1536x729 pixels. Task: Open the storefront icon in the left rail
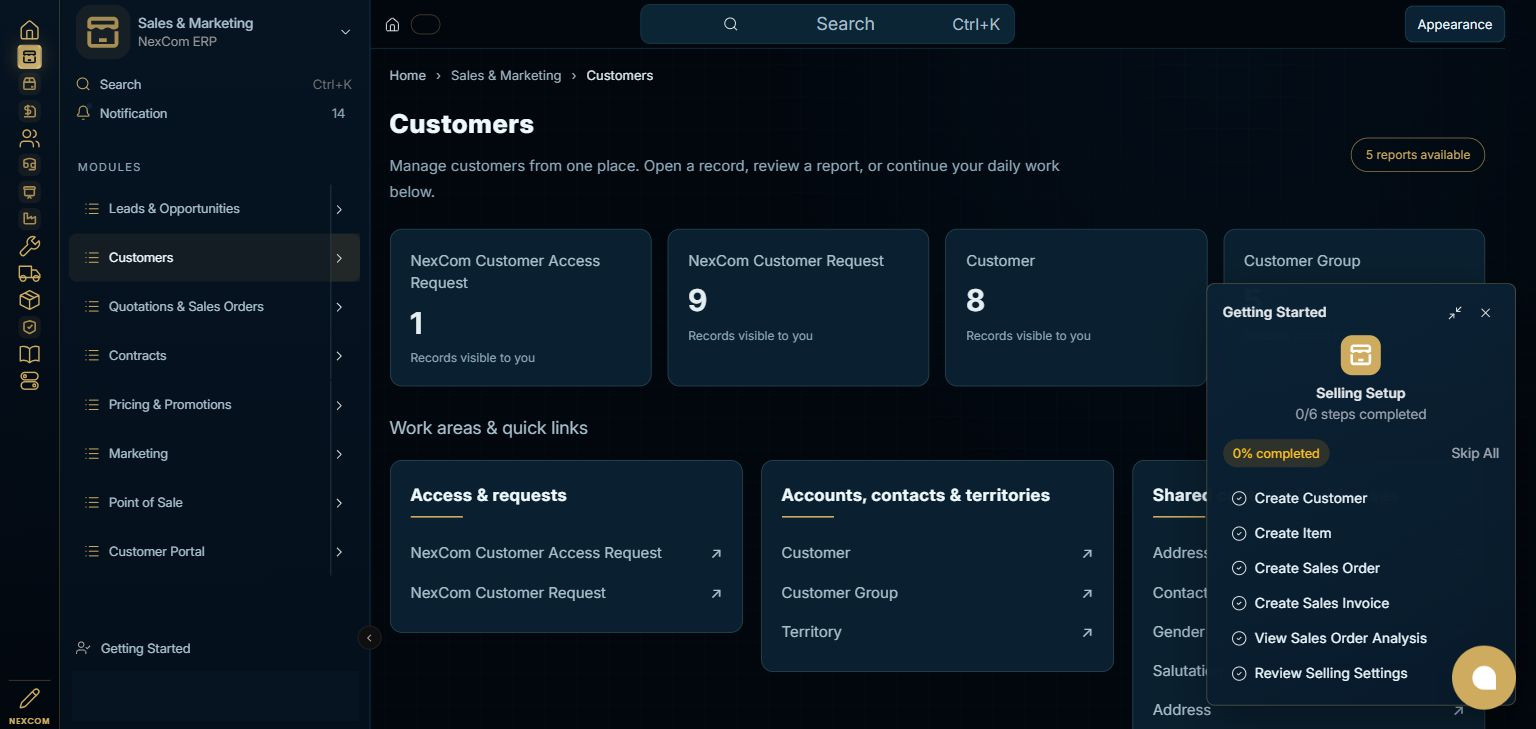click(x=30, y=84)
